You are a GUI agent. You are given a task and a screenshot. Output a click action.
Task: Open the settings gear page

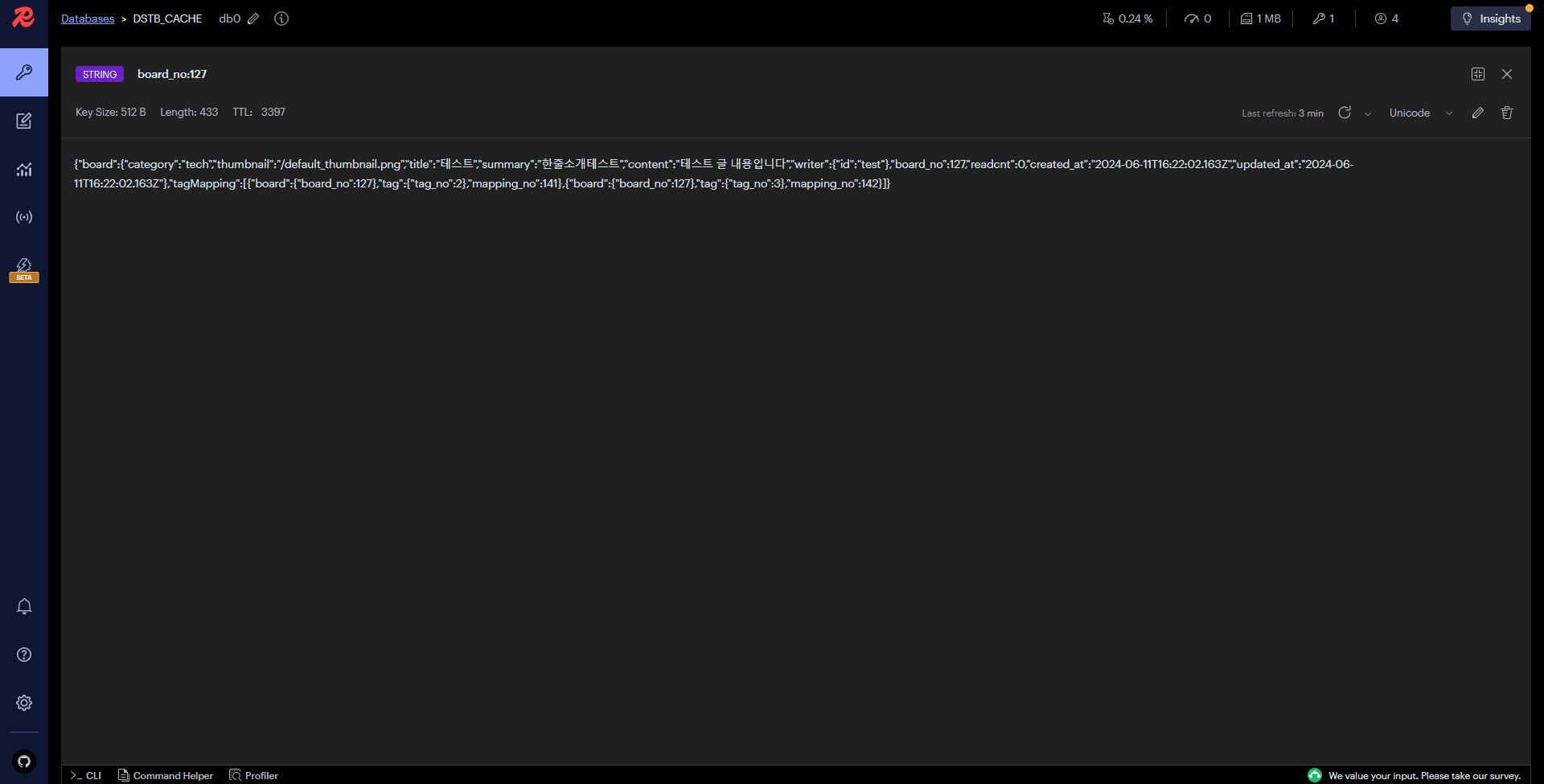point(24,703)
